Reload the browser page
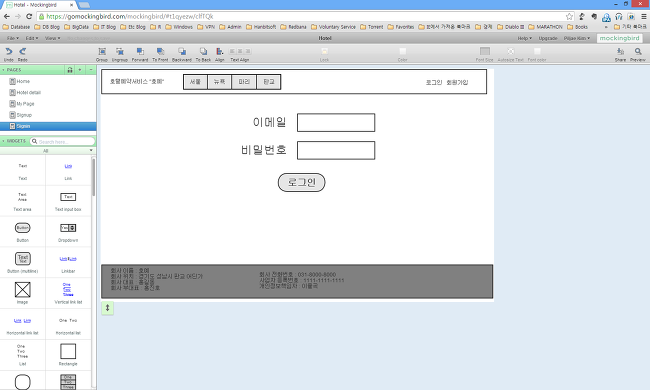The image size is (650, 390). [x=29, y=17]
